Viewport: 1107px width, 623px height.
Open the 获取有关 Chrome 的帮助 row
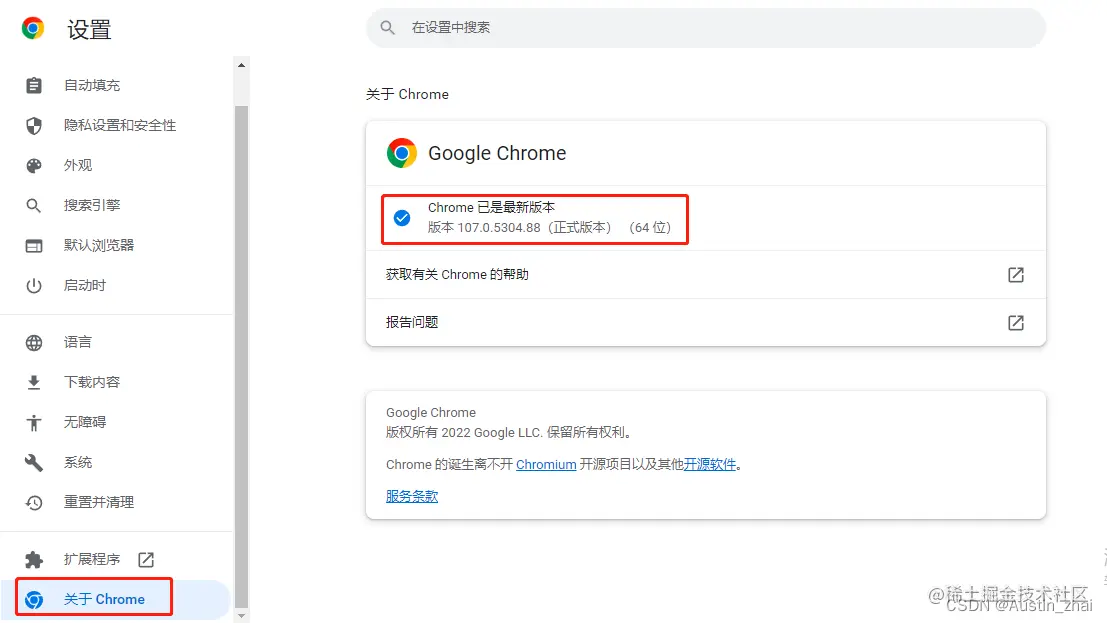point(706,275)
